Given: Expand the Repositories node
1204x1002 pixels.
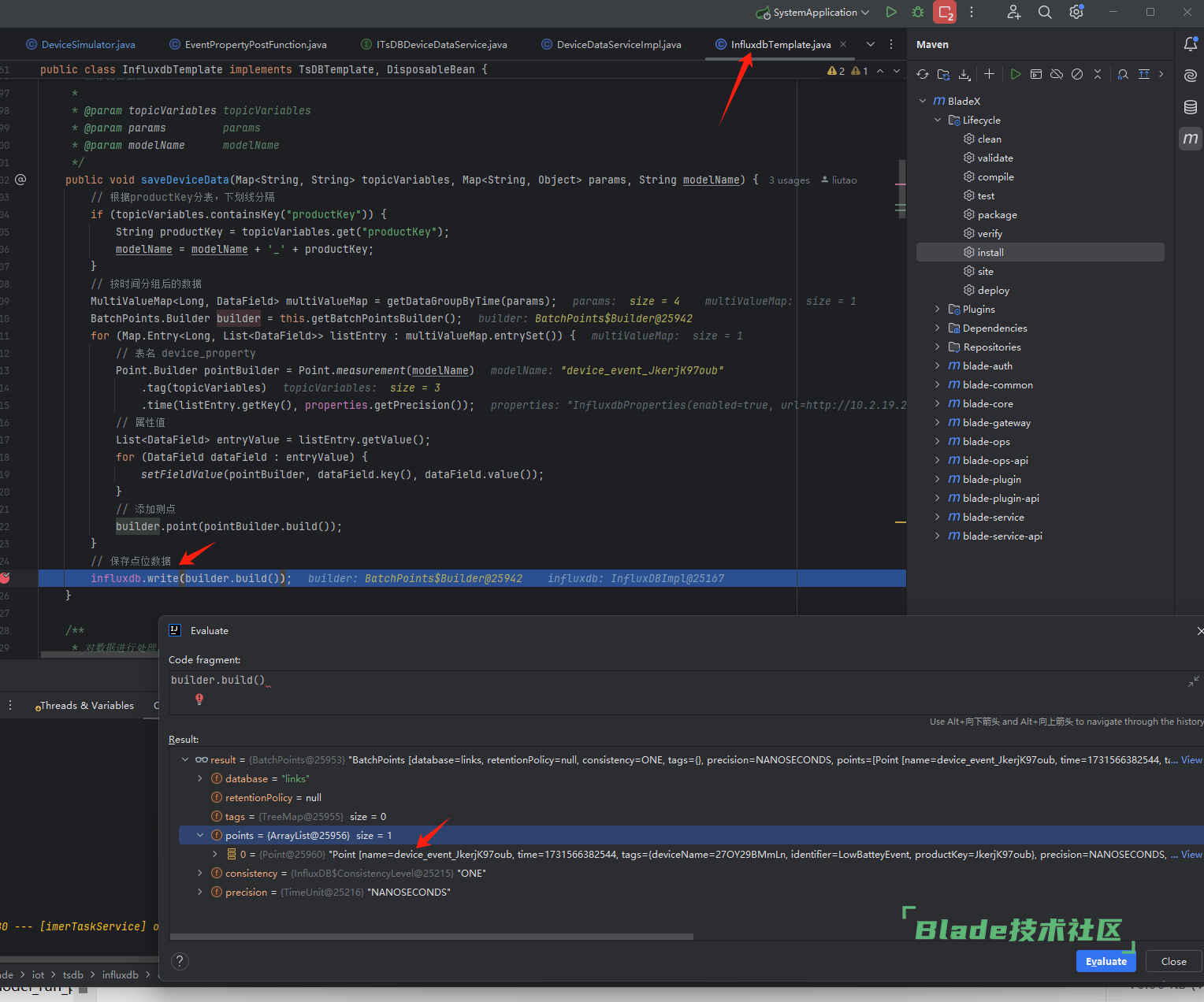Looking at the screenshot, I should (938, 347).
